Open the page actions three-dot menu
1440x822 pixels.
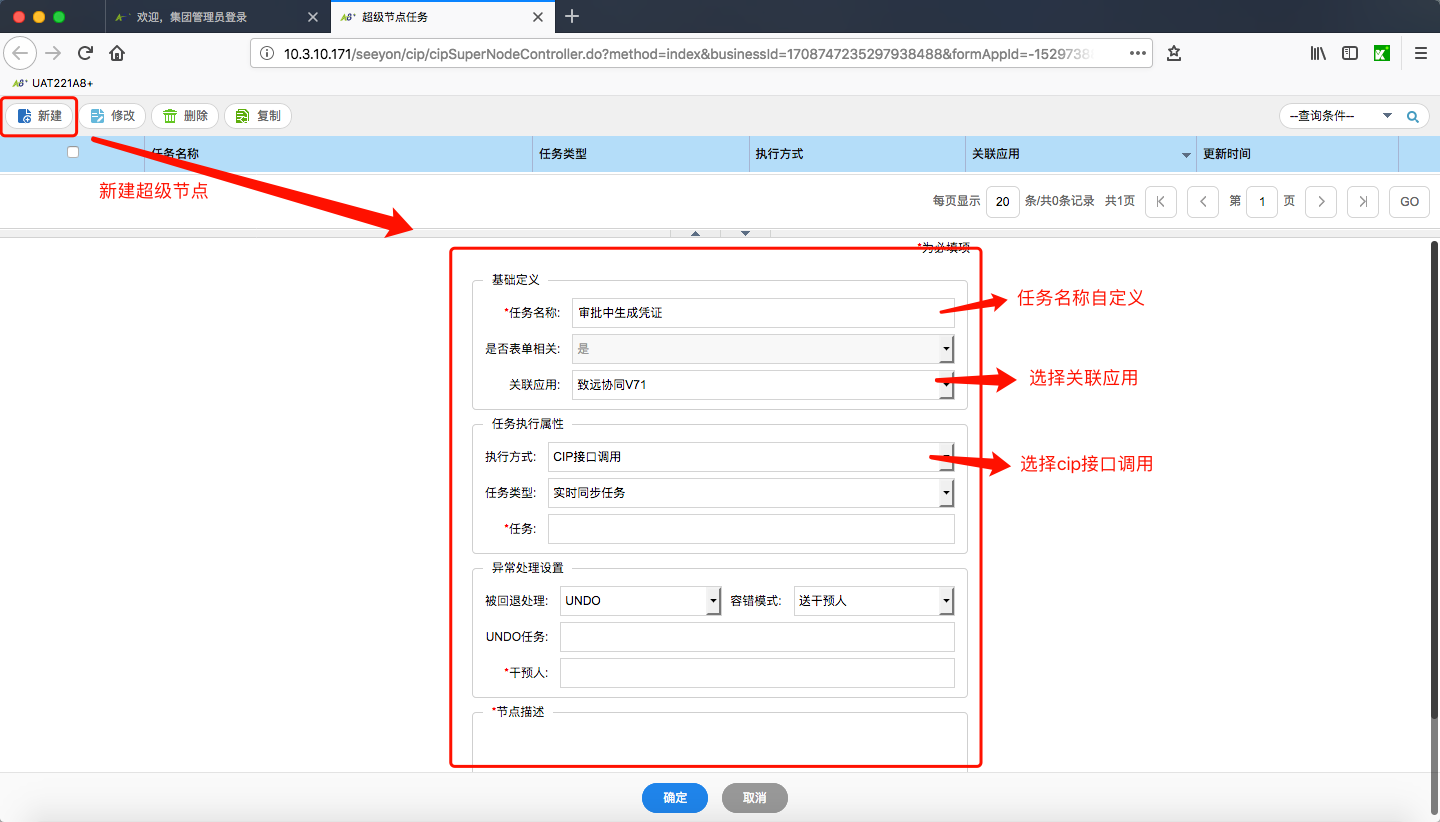click(x=1138, y=53)
